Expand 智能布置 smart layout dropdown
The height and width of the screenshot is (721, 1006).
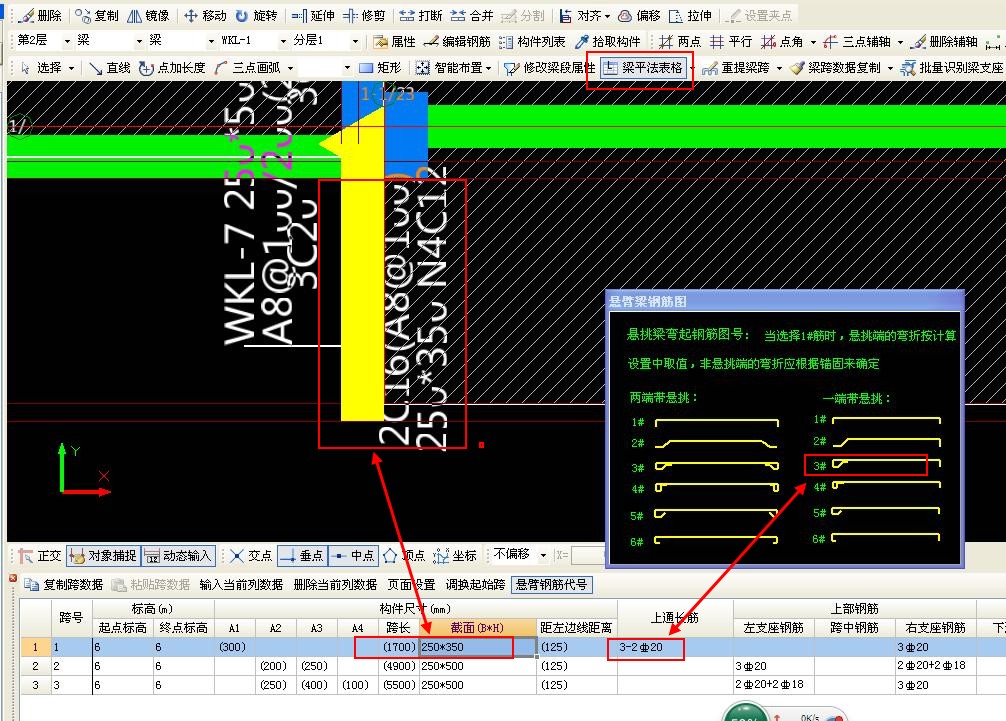pos(489,68)
